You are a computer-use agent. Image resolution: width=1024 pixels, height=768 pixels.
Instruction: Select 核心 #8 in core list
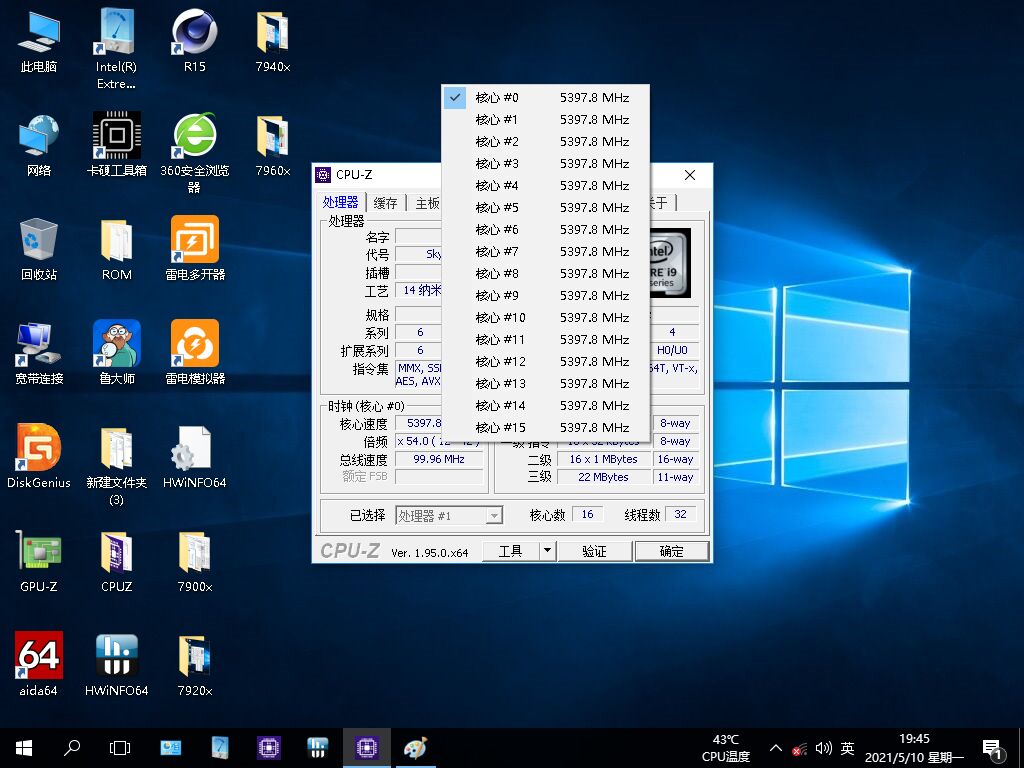coord(545,274)
